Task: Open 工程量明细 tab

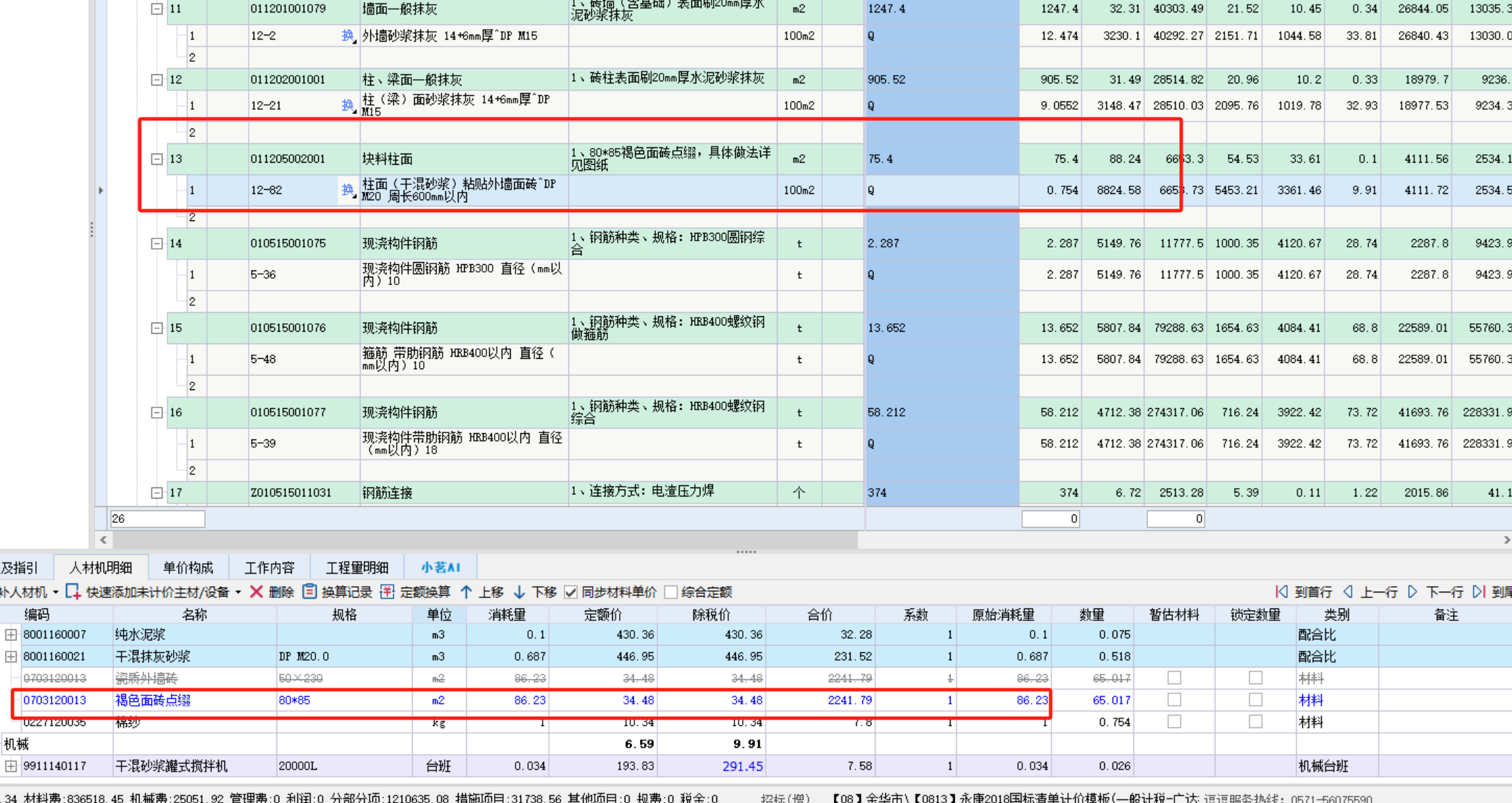Action: (357, 567)
